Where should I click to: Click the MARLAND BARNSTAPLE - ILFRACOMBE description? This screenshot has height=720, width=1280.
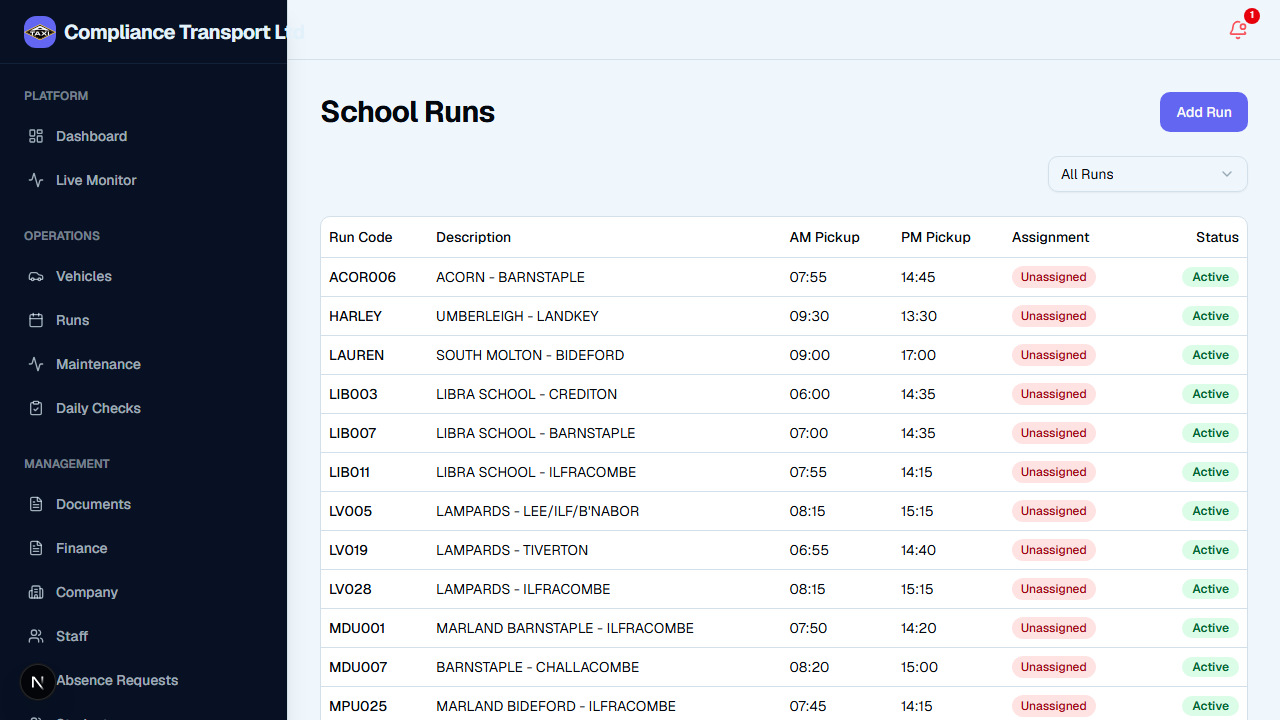pos(565,628)
